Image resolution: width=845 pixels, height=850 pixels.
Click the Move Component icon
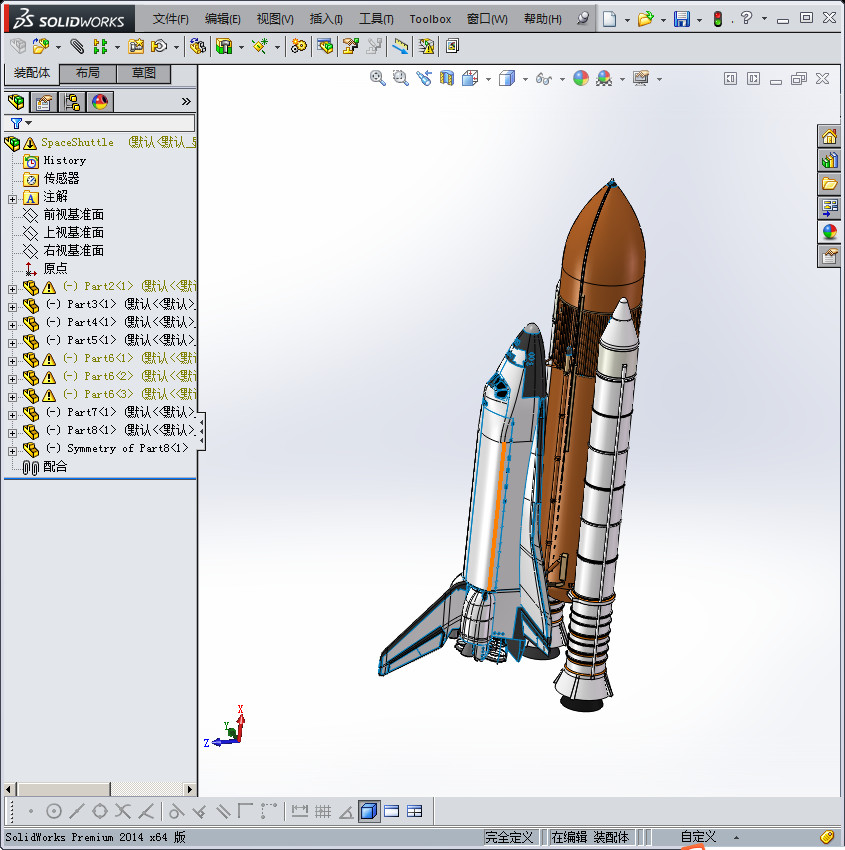(x=158, y=47)
